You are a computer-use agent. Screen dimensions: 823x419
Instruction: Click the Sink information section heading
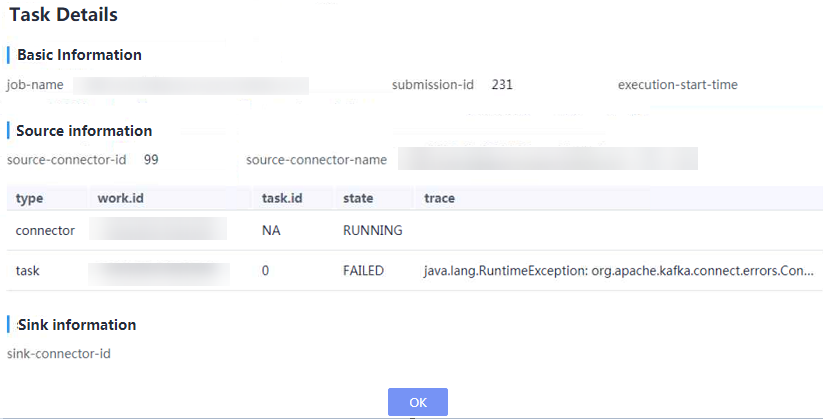[77, 325]
